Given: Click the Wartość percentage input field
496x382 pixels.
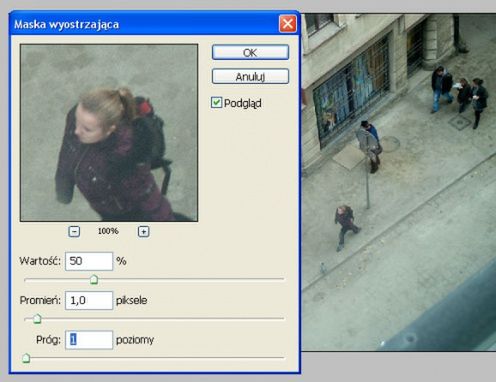Looking at the screenshot, I should 89,261.
